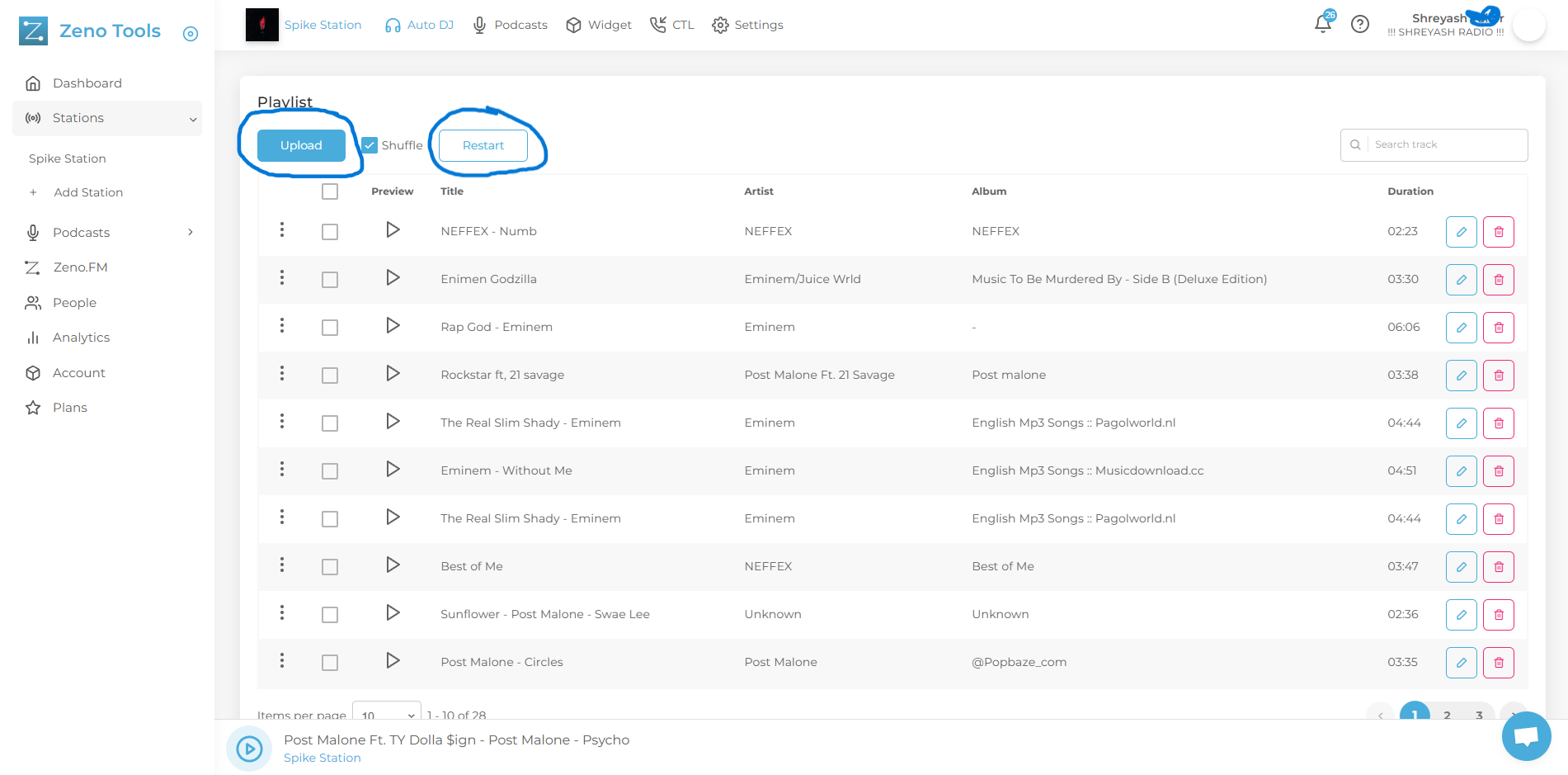
Task: Click the Spike Station logo thumbnail
Action: pos(262,25)
